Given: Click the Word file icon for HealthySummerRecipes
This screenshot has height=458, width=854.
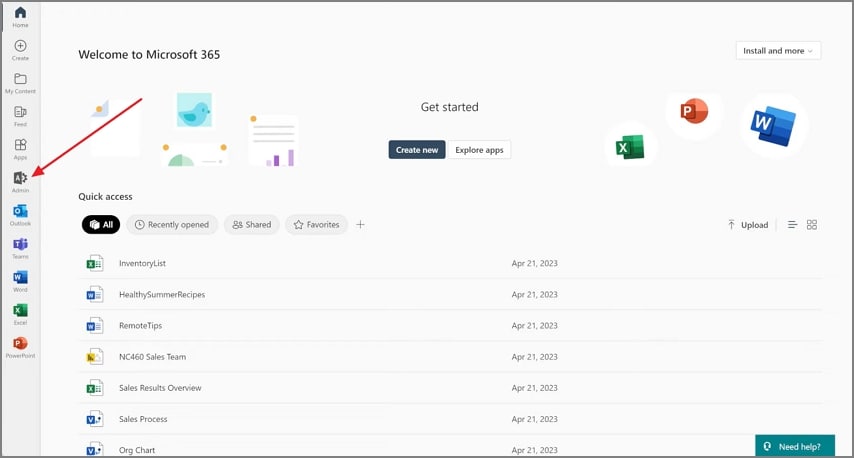Looking at the screenshot, I should click(95, 294).
